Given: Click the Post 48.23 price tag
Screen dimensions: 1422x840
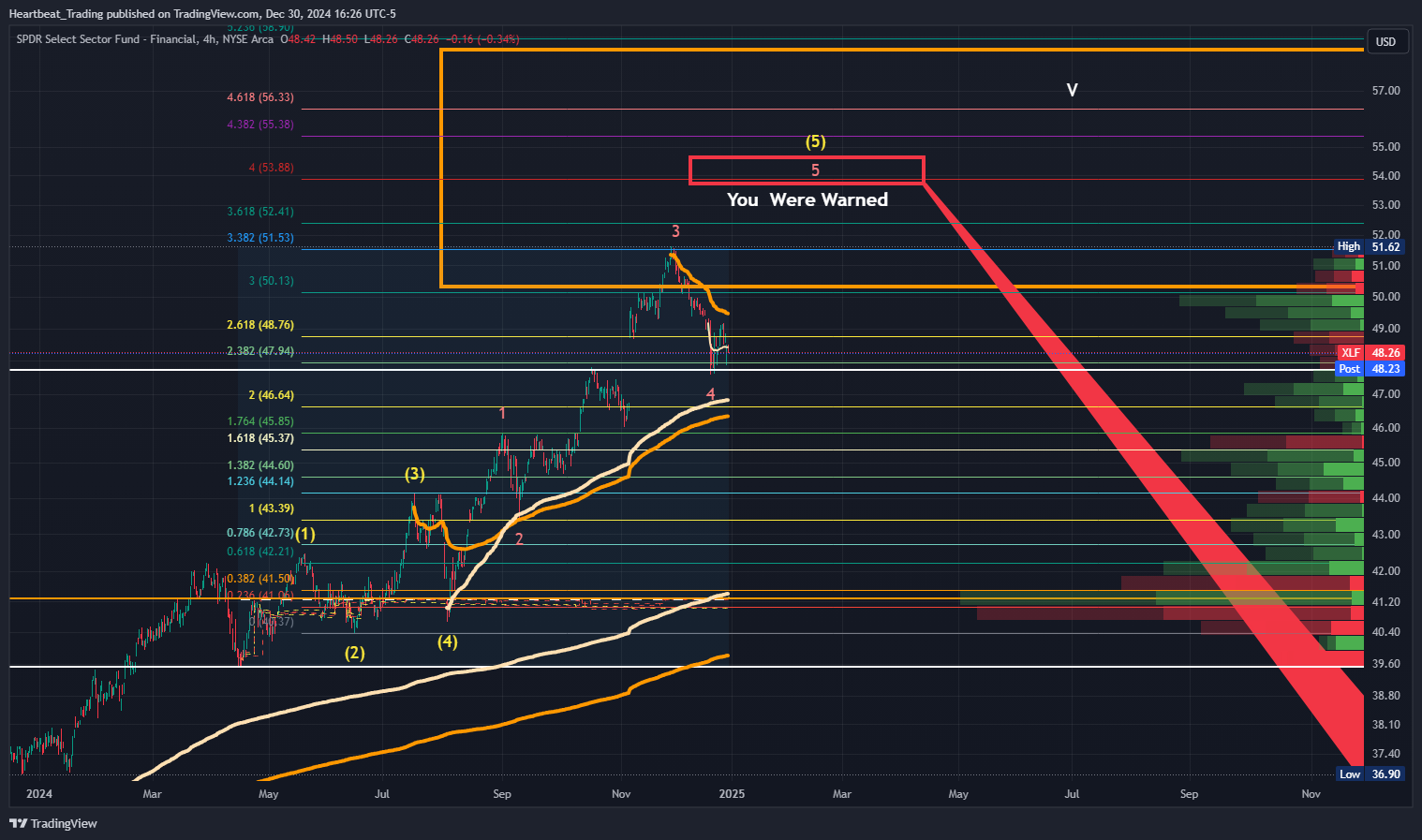Looking at the screenshot, I should pos(1369,368).
